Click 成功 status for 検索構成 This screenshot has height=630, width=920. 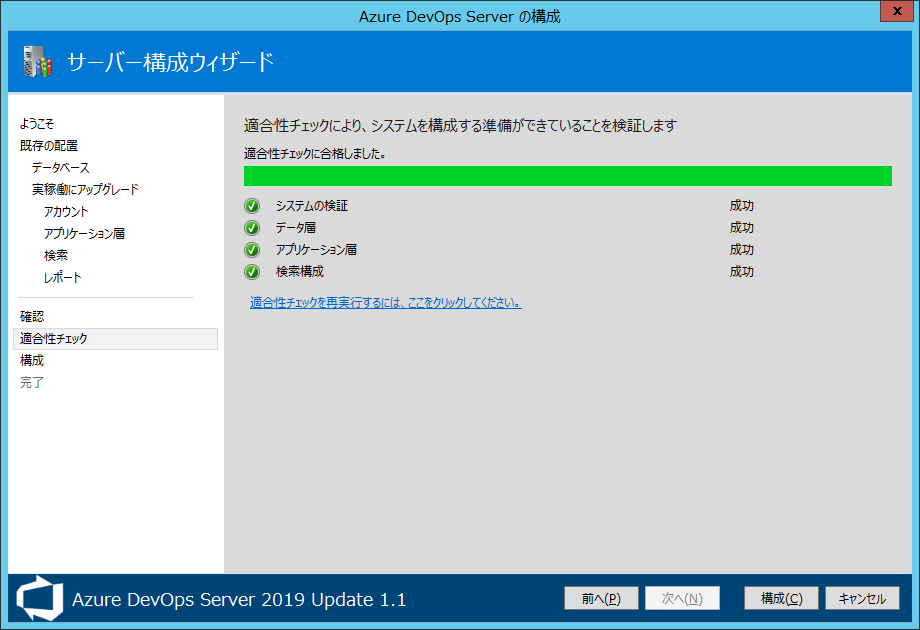pos(742,272)
